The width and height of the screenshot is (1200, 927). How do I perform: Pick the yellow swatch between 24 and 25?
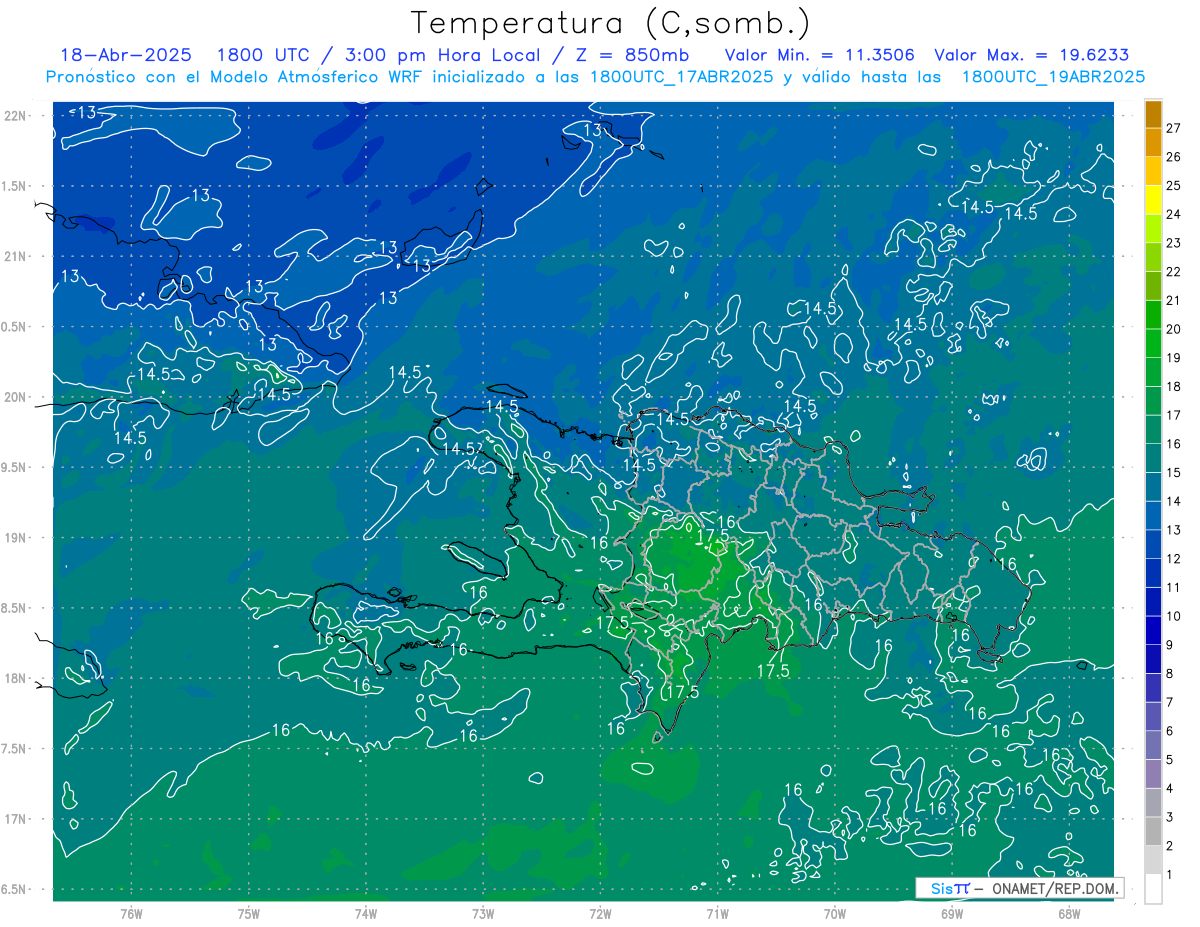tap(1153, 199)
